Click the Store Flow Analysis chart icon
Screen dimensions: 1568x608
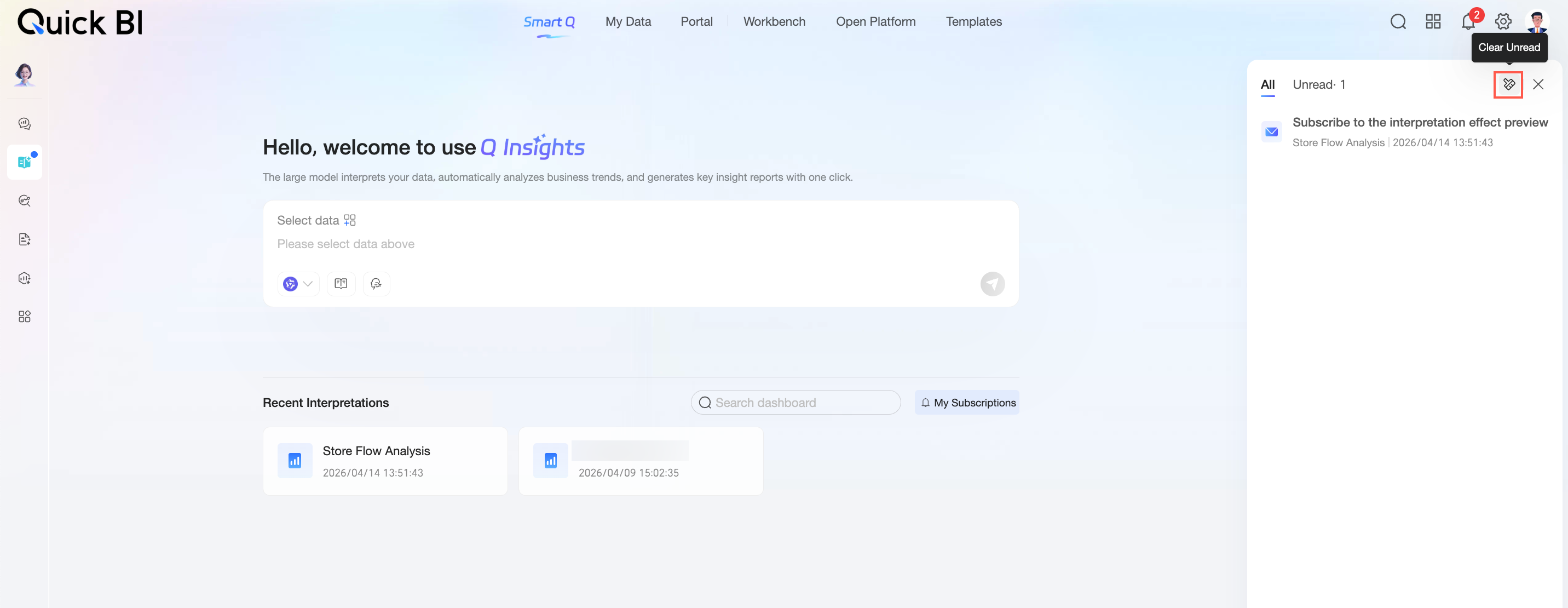295,461
